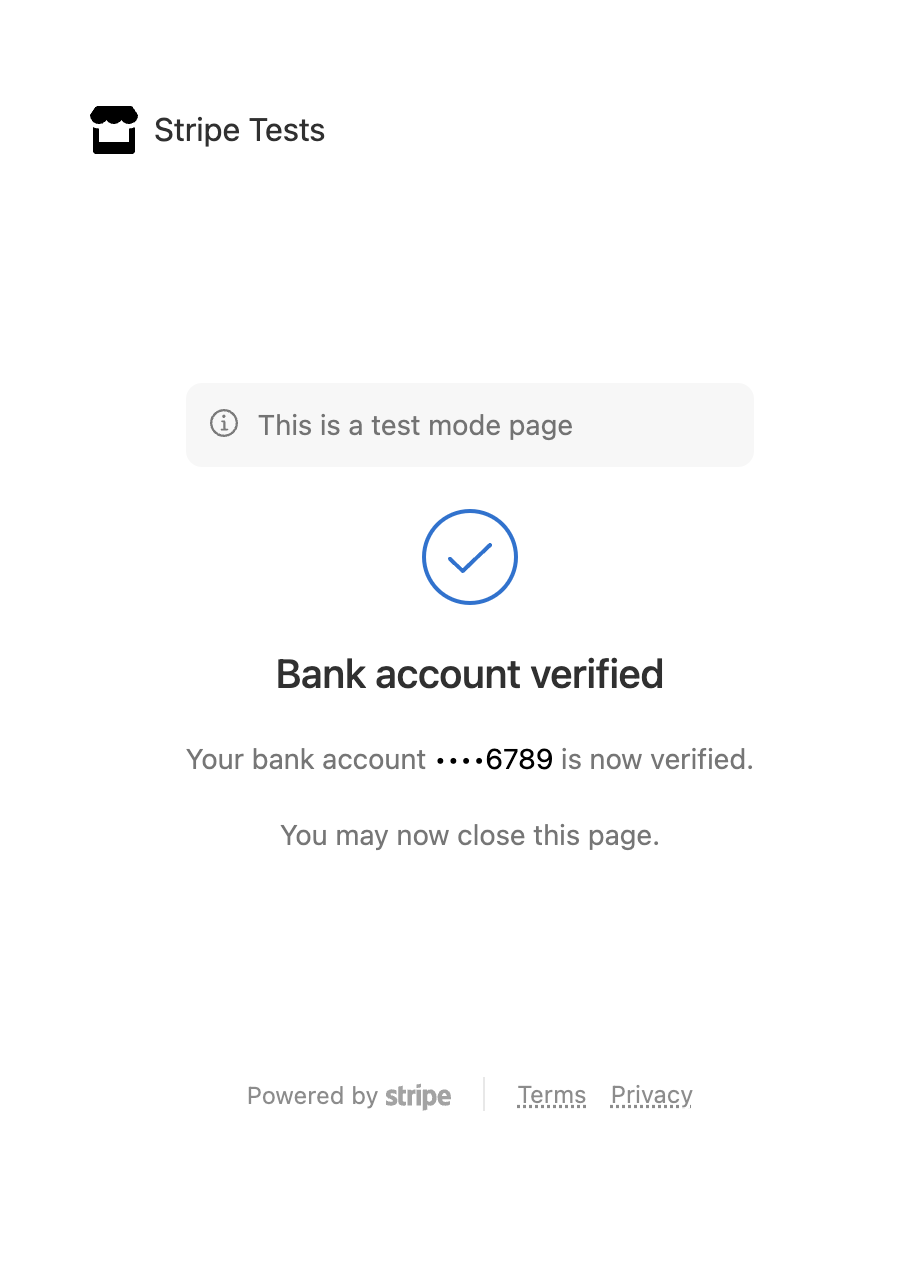Select the Stripe Tests business name
This screenshot has height=1272, width=916.
pos(240,130)
